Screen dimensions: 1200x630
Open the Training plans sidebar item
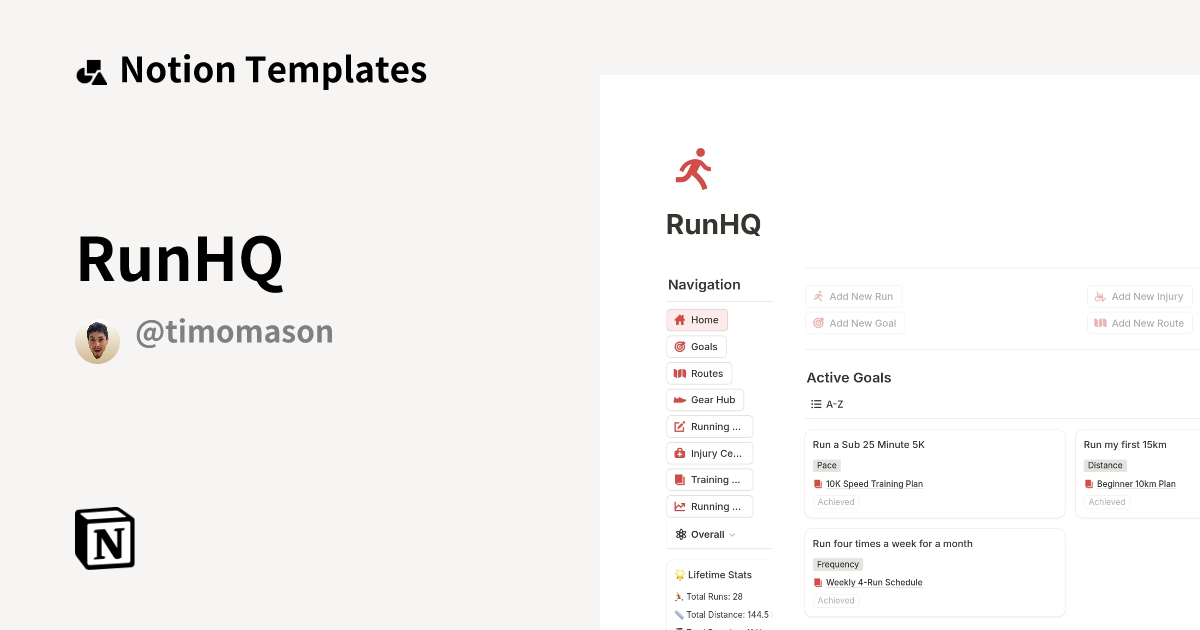click(x=710, y=479)
